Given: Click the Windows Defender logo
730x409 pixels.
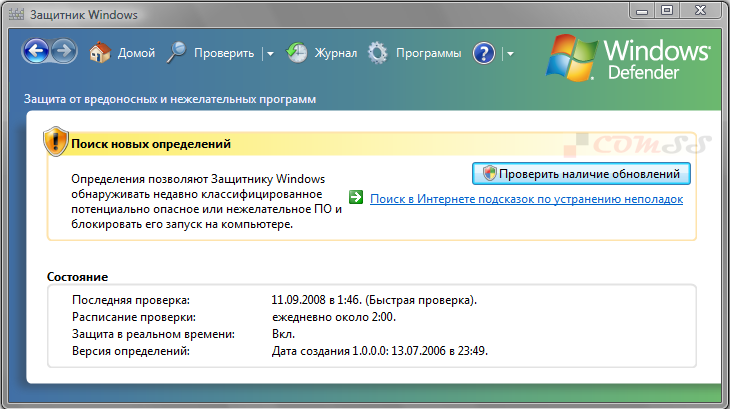Looking at the screenshot, I should pos(629,59).
